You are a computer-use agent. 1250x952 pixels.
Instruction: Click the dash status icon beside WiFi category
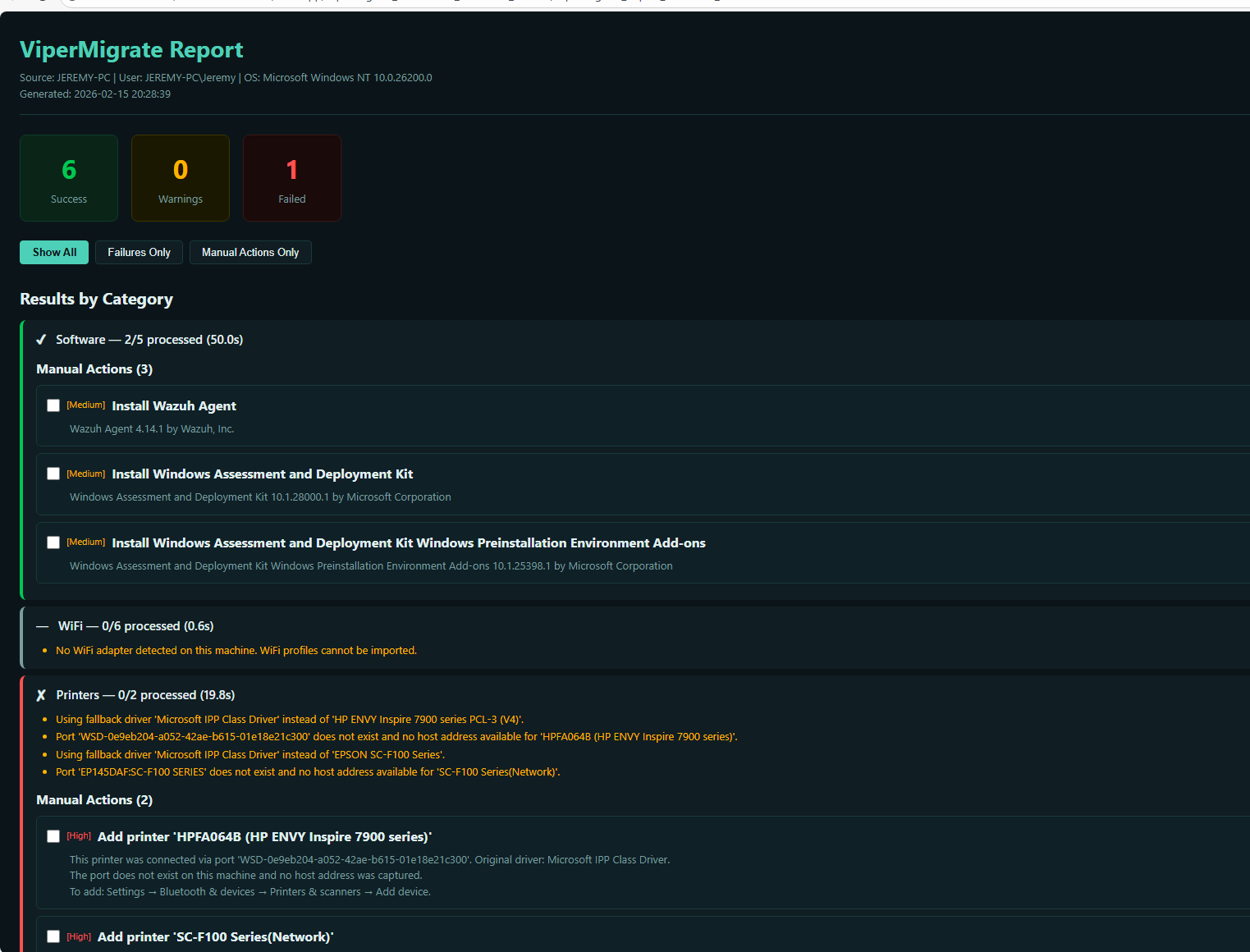41,625
